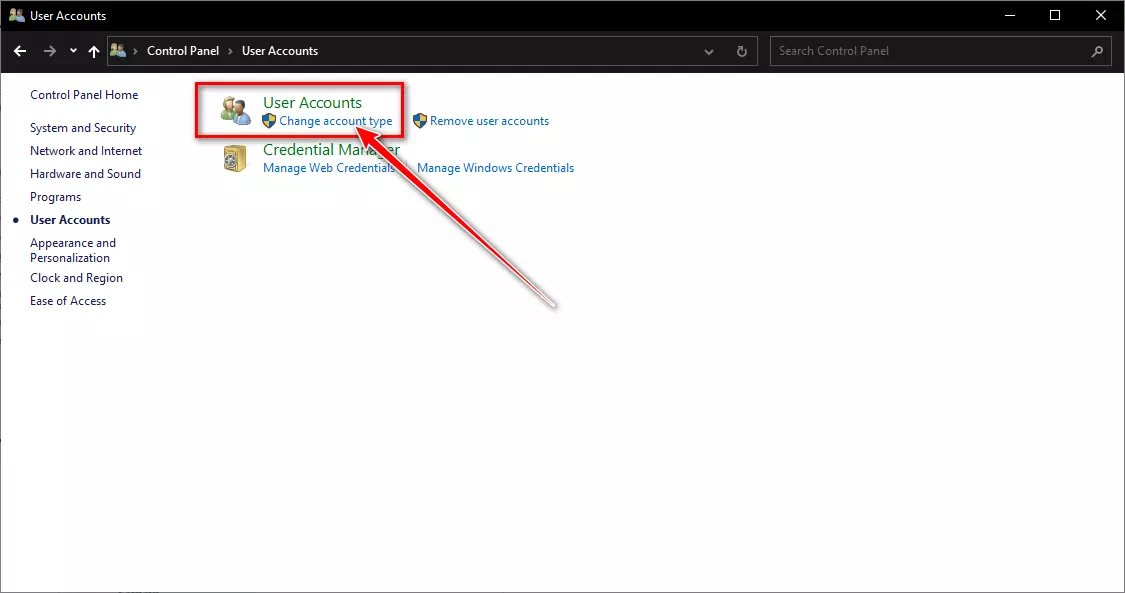The height and width of the screenshot is (593, 1125).
Task: Click the Credential Manager safe icon
Action: 235,158
